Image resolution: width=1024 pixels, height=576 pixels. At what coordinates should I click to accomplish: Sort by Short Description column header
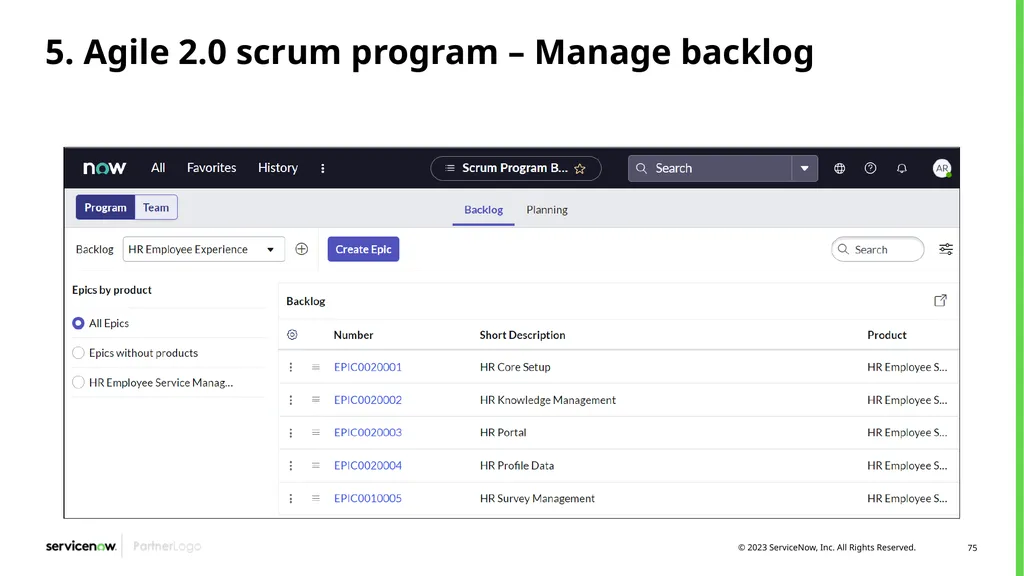click(x=522, y=335)
